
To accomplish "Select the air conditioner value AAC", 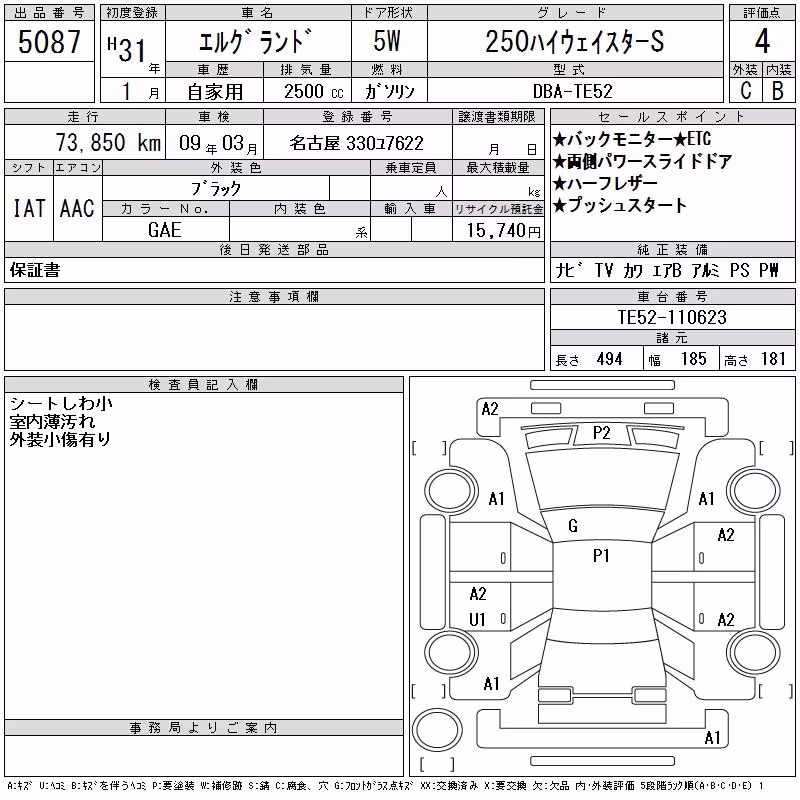I will pyautogui.click(x=77, y=208).
